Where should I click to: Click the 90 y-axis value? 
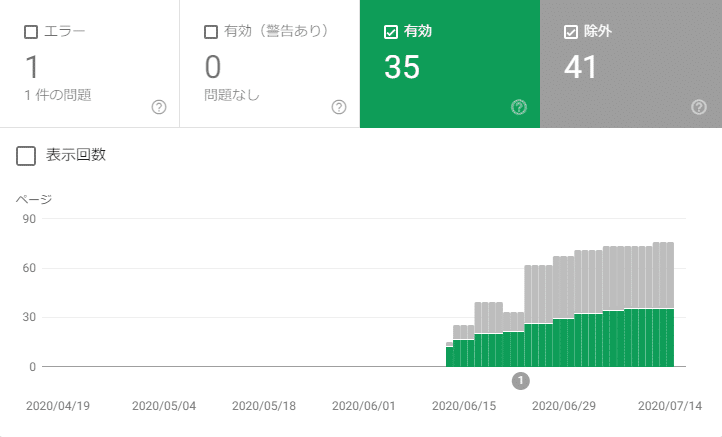29,219
